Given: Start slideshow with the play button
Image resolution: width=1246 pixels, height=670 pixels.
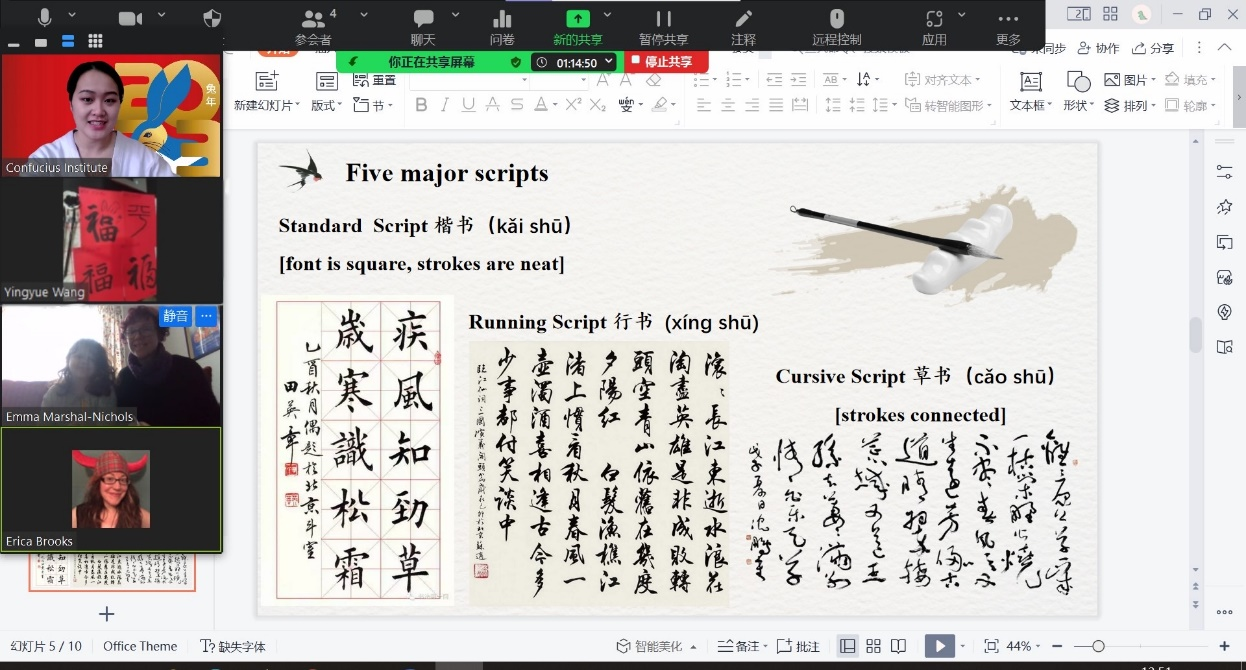Looking at the screenshot, I should pos(939,646).
